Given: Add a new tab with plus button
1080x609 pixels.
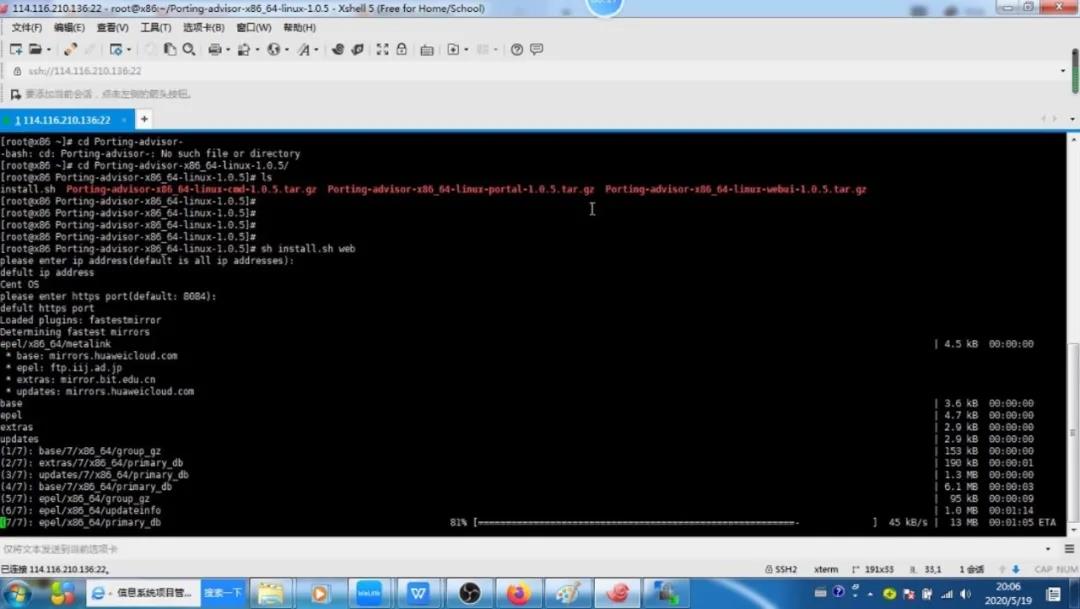Looking at the screenshot, I should pos(144,119).
